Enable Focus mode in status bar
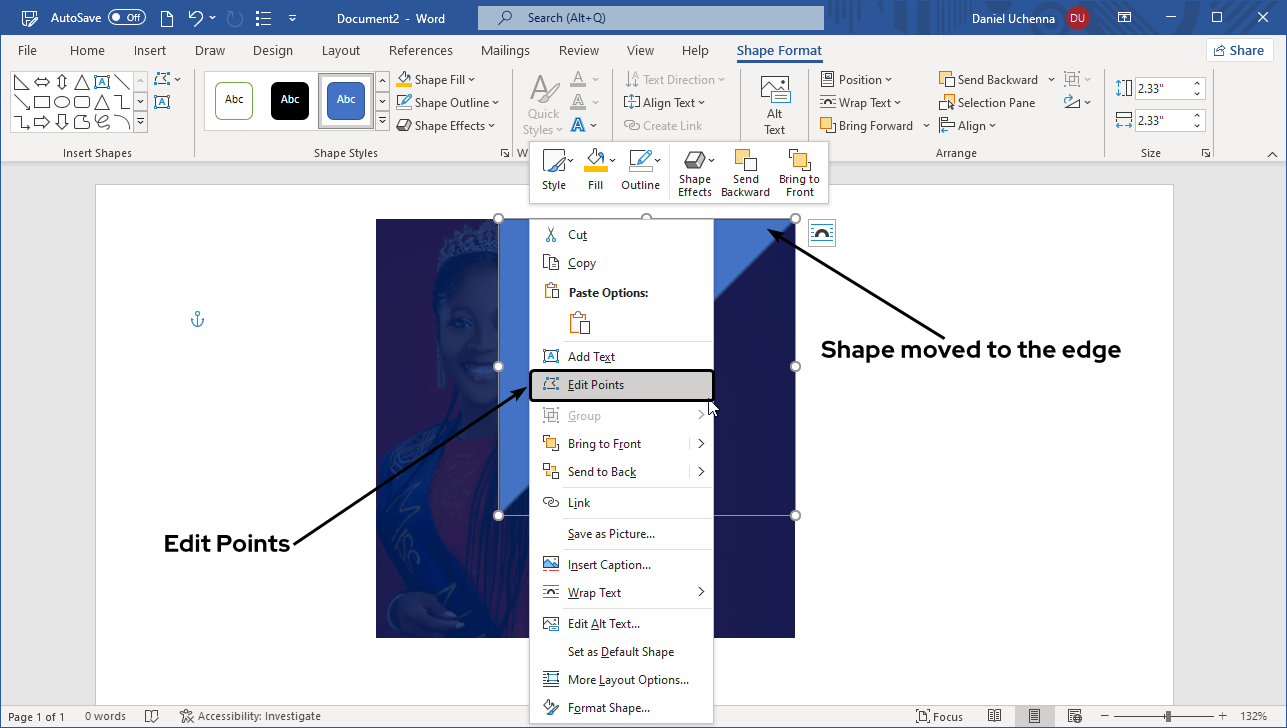The image size is (1287, 728). (939, 716)
